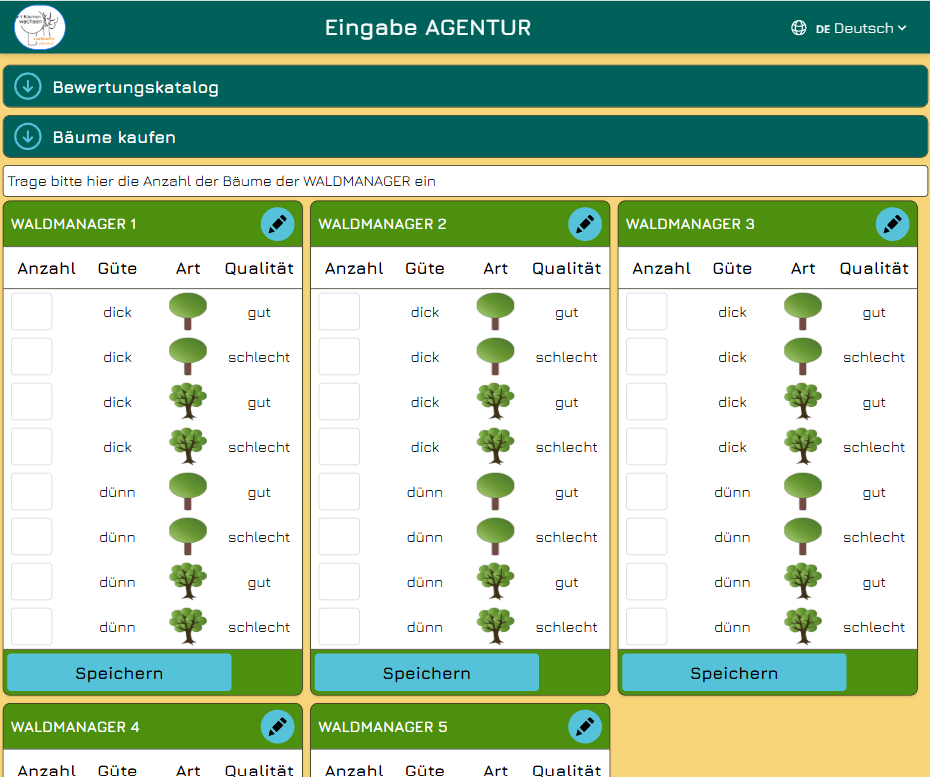Expand the Bewertungskatalog section arrow

28,87
